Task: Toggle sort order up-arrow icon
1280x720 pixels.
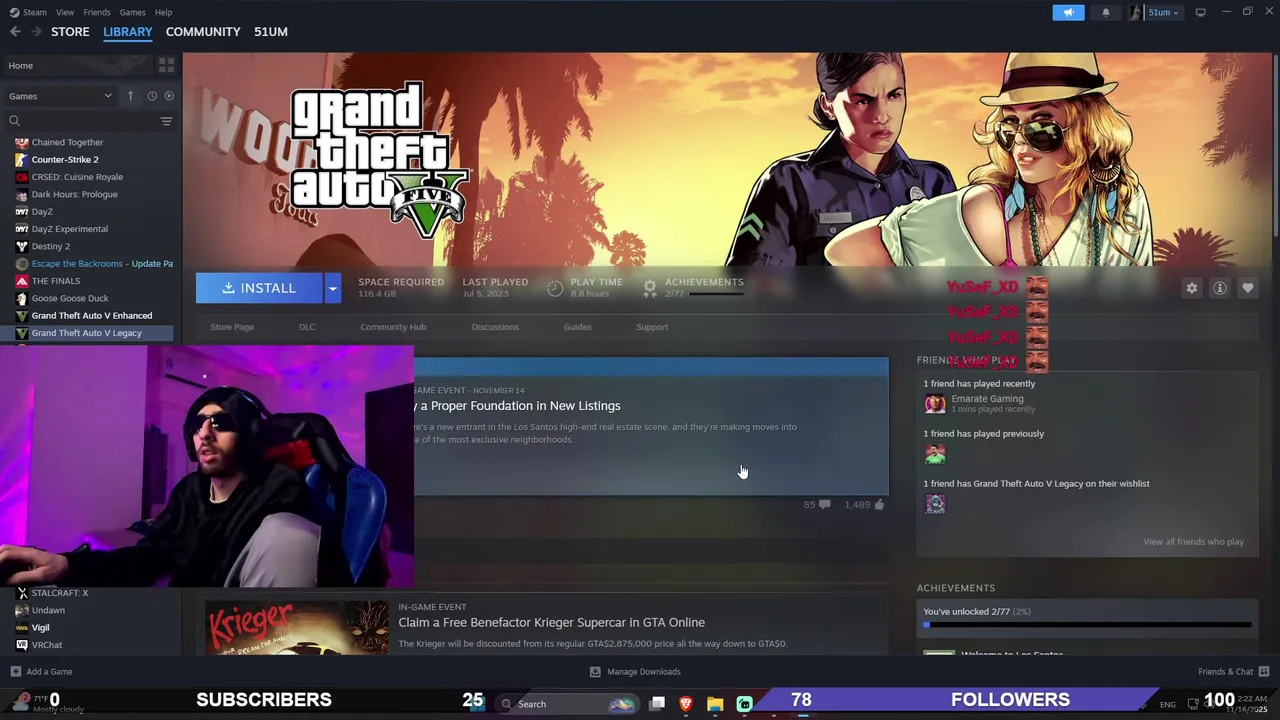Action: 130,96
